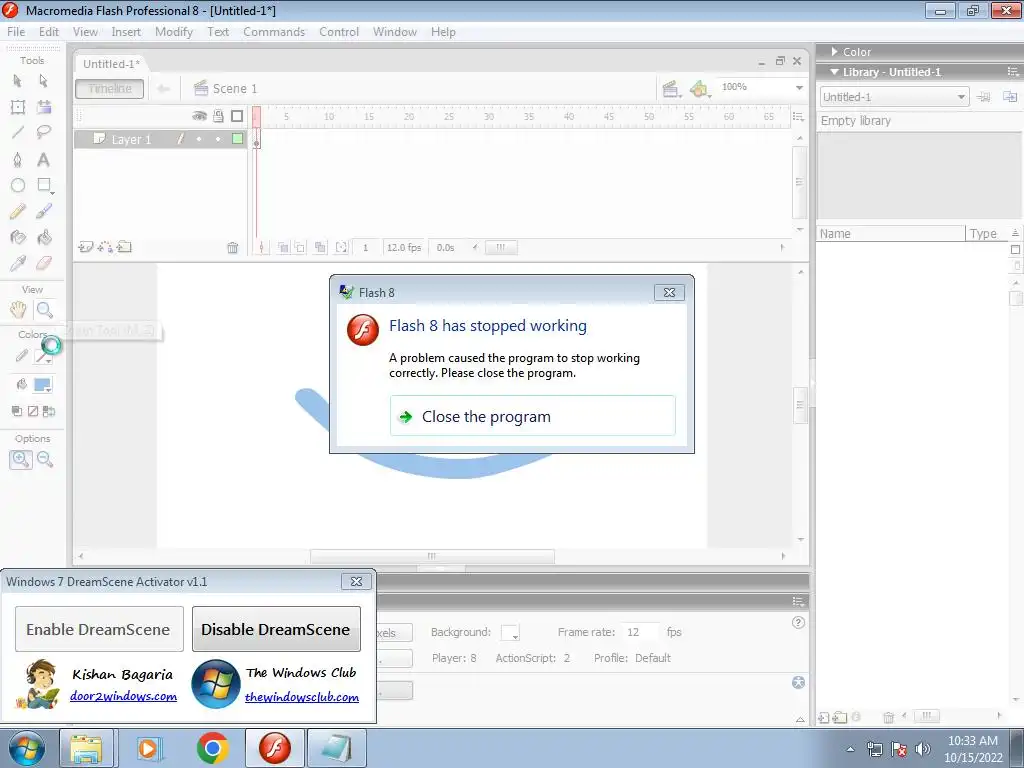Image resolution: width=1024 pixels, height=768 pixels.
Task: Open the File menu
Action: tap(16, 32)
